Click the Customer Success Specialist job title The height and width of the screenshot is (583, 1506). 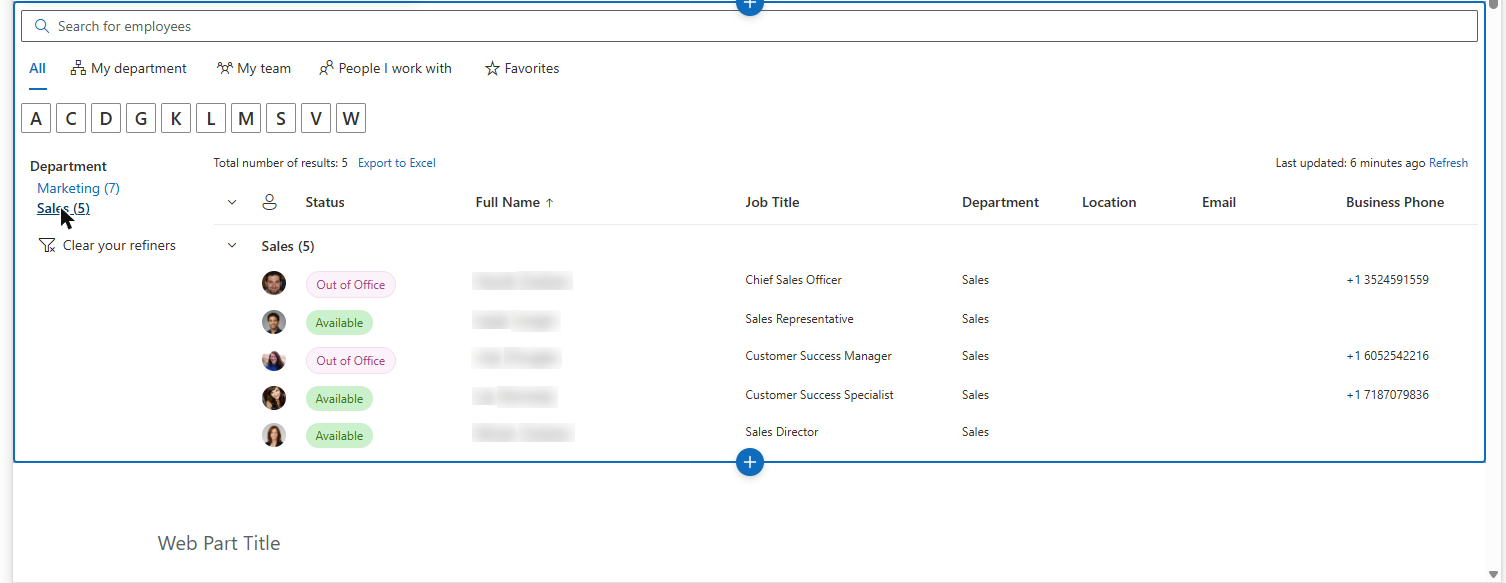click(x=819, y=395)
